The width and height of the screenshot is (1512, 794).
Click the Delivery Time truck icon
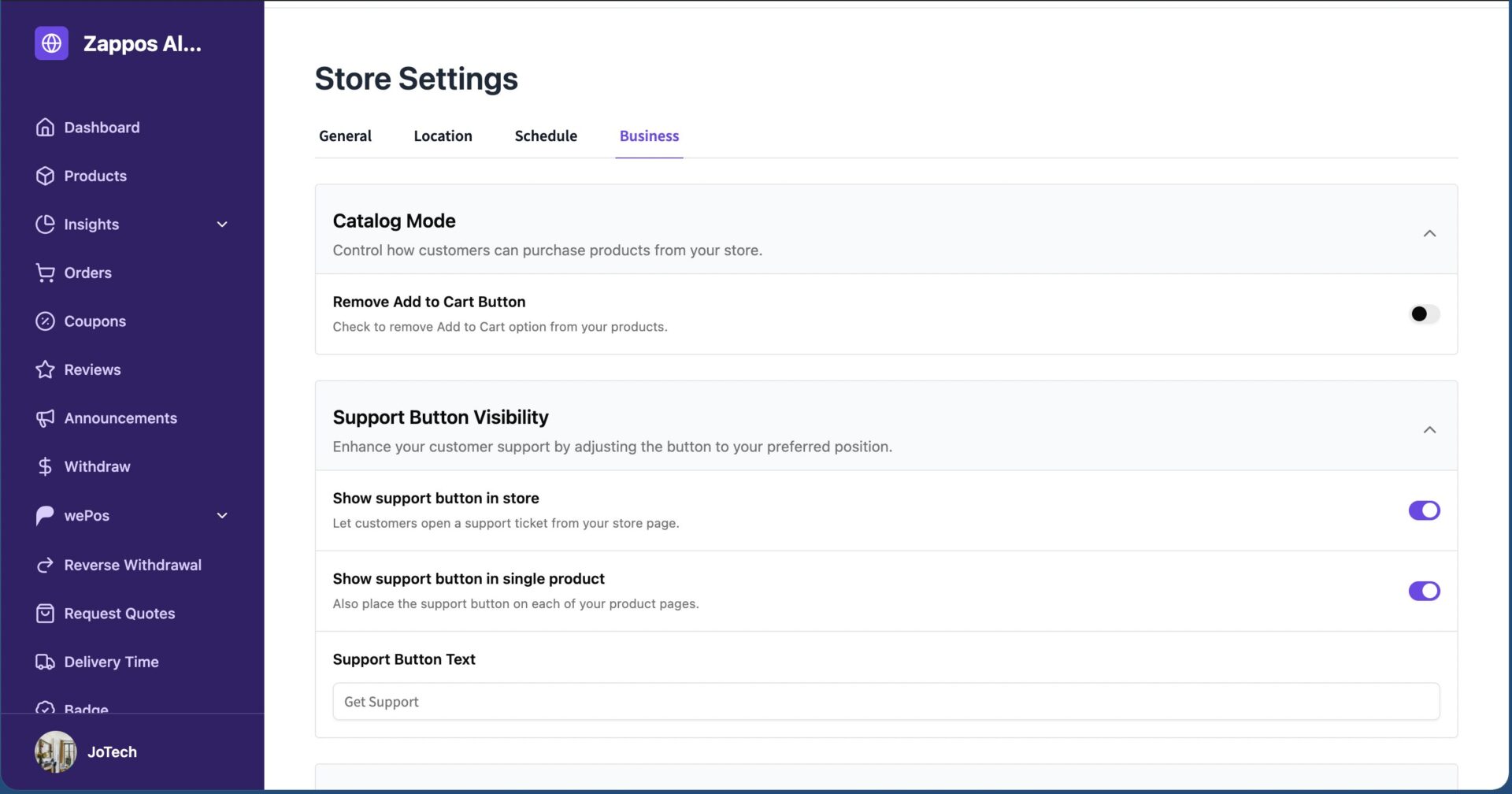pos(45,662)
